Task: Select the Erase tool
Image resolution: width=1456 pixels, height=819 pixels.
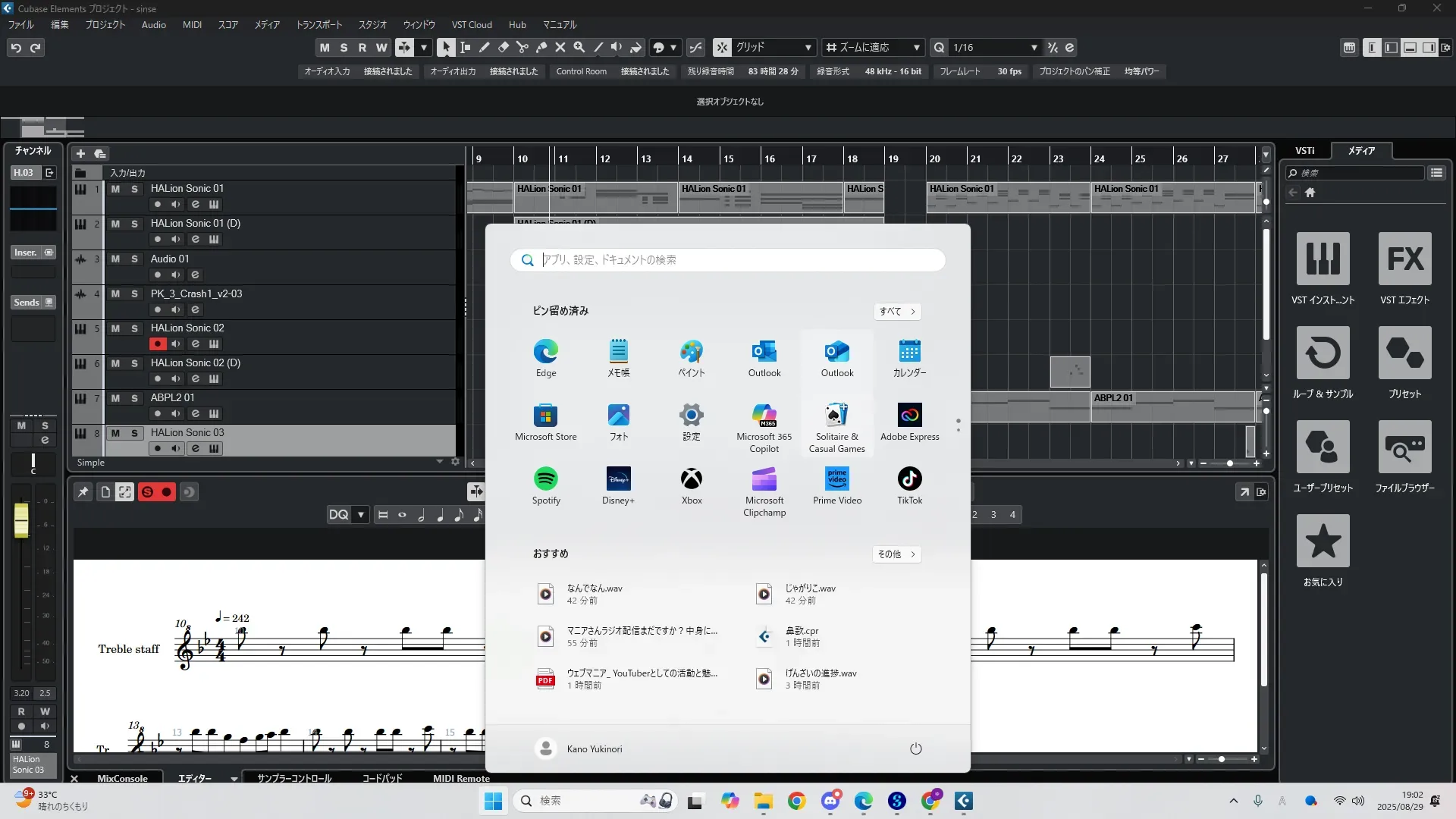Action: tap(503, 47)
